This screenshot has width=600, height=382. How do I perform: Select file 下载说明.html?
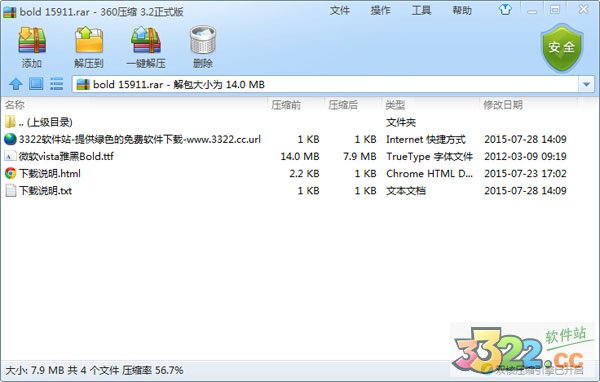pyautogui.click(x=285, y=173)
